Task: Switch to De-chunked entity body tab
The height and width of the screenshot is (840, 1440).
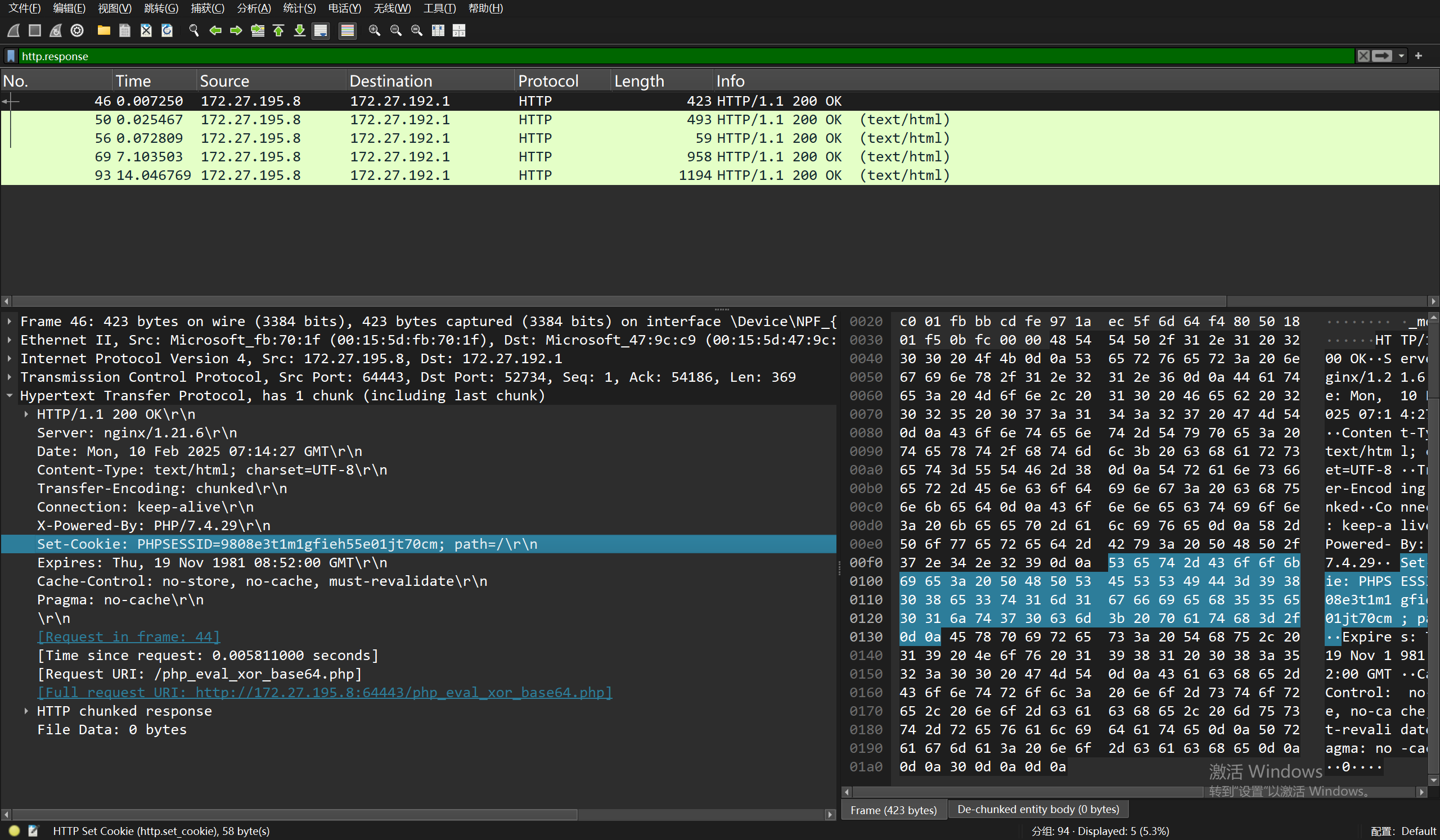Action: (x=1038, y=809)
